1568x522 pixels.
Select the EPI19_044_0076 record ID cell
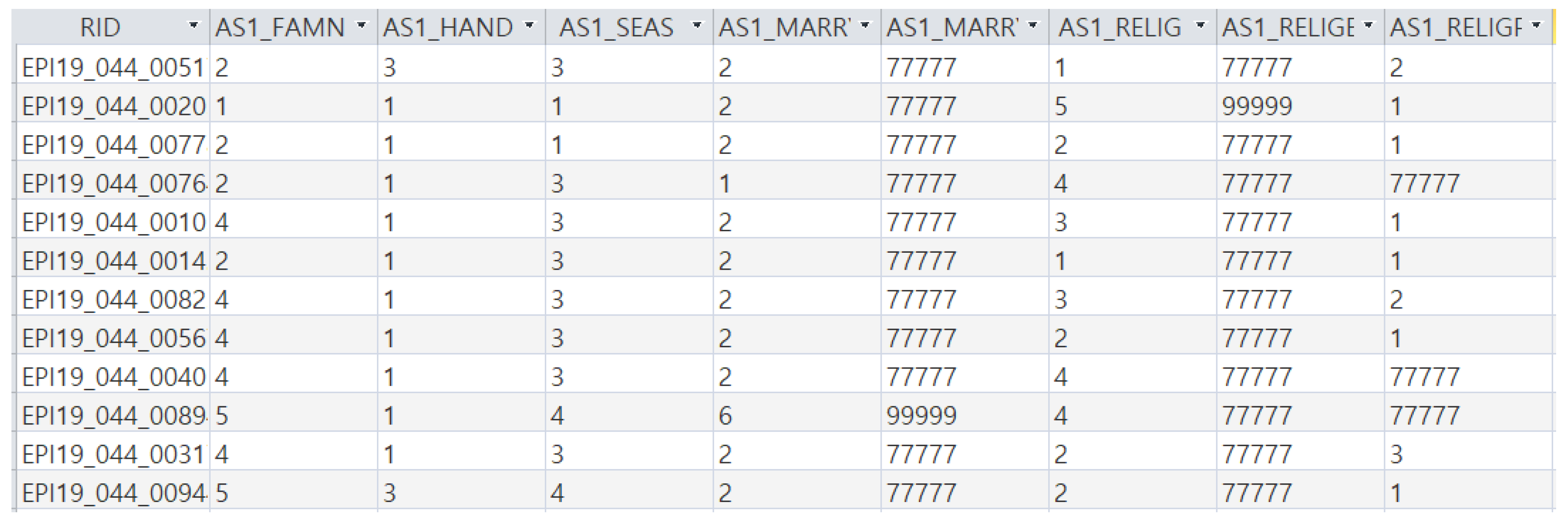click(113, 183)
